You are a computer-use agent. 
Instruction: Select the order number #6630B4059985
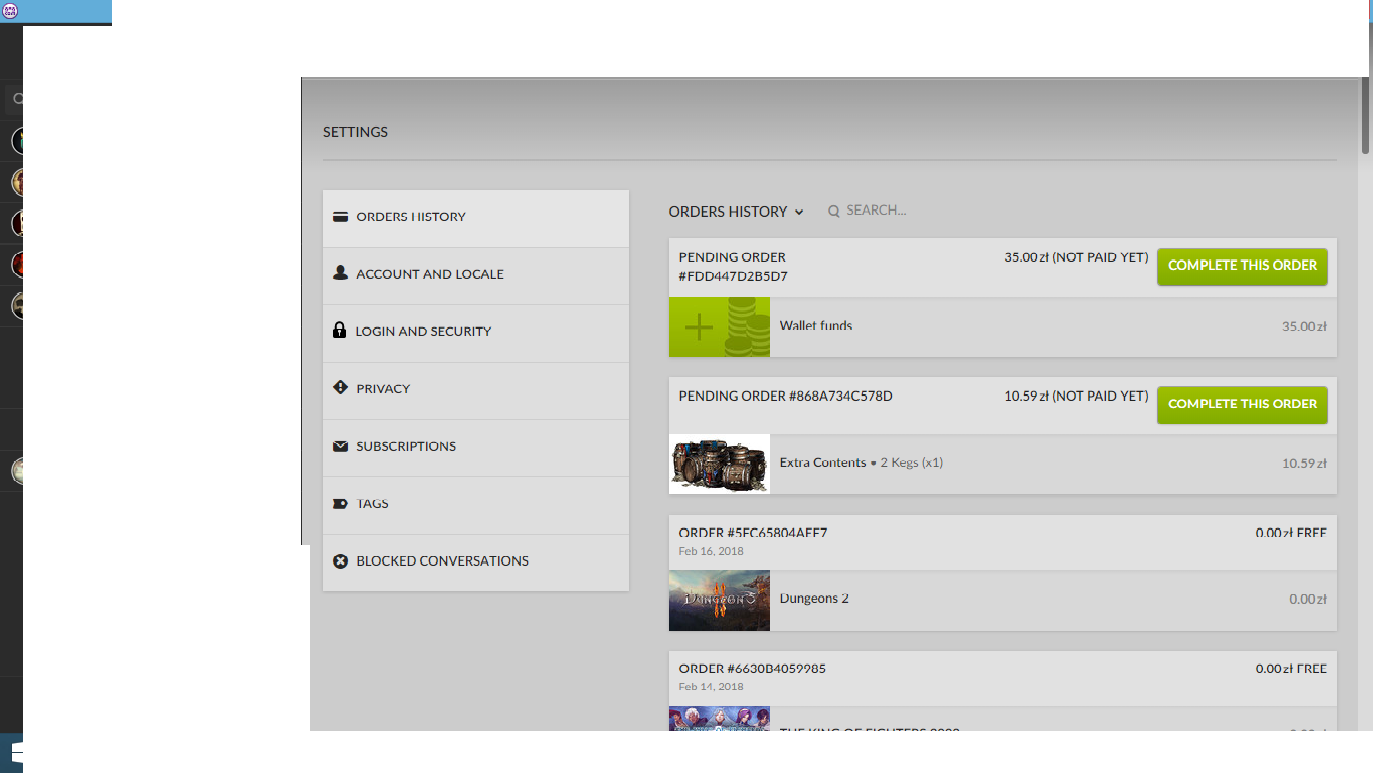[752, 669]
